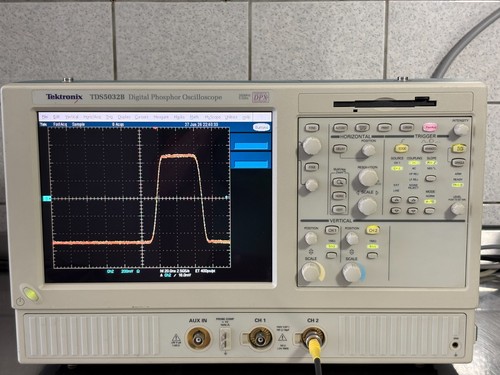Switch the CH2 termination button
Image resolution: width=500 pixels, height=375 pixels.
click(x=372, y=255)
